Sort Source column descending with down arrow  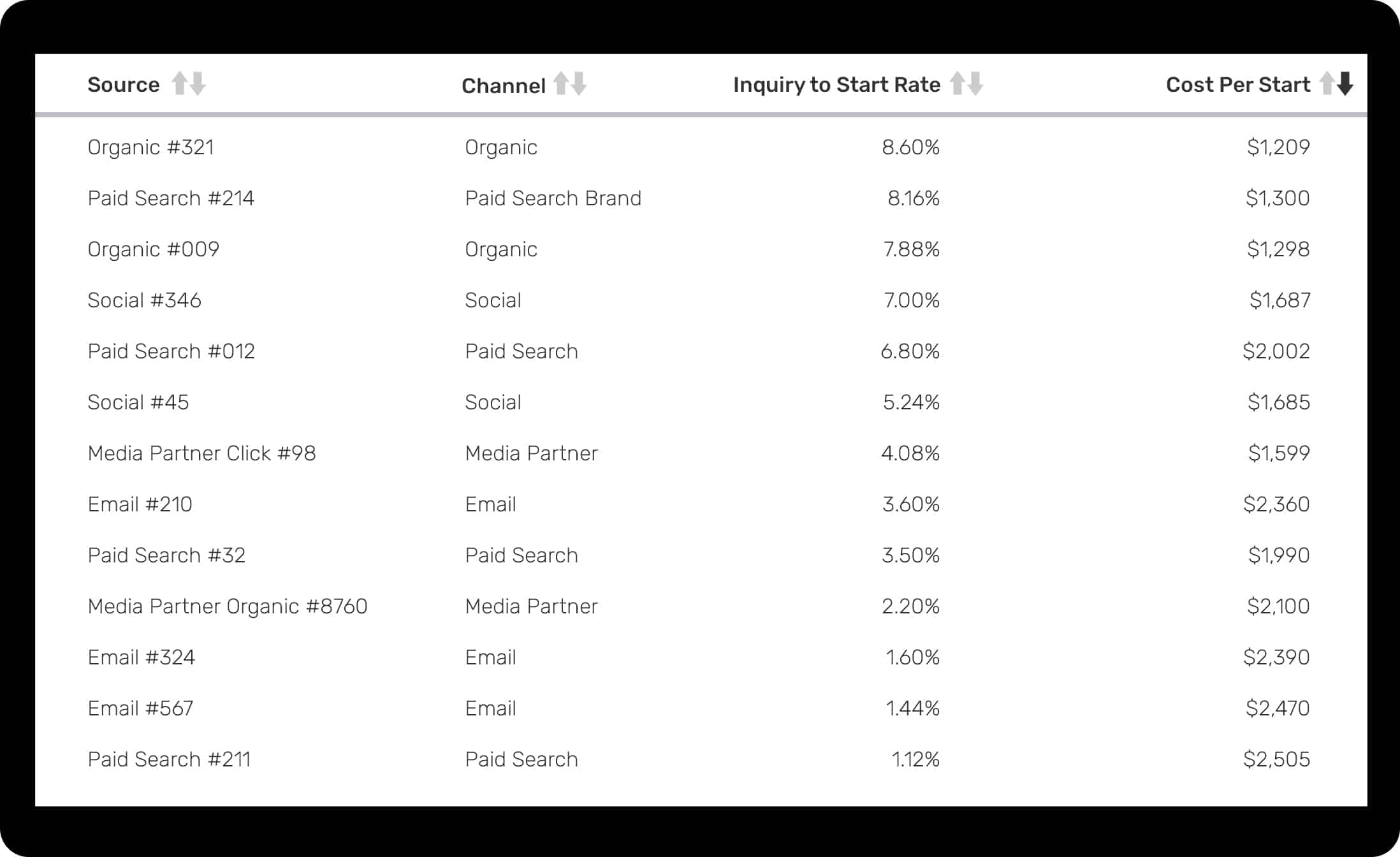(x=198, y=84)
